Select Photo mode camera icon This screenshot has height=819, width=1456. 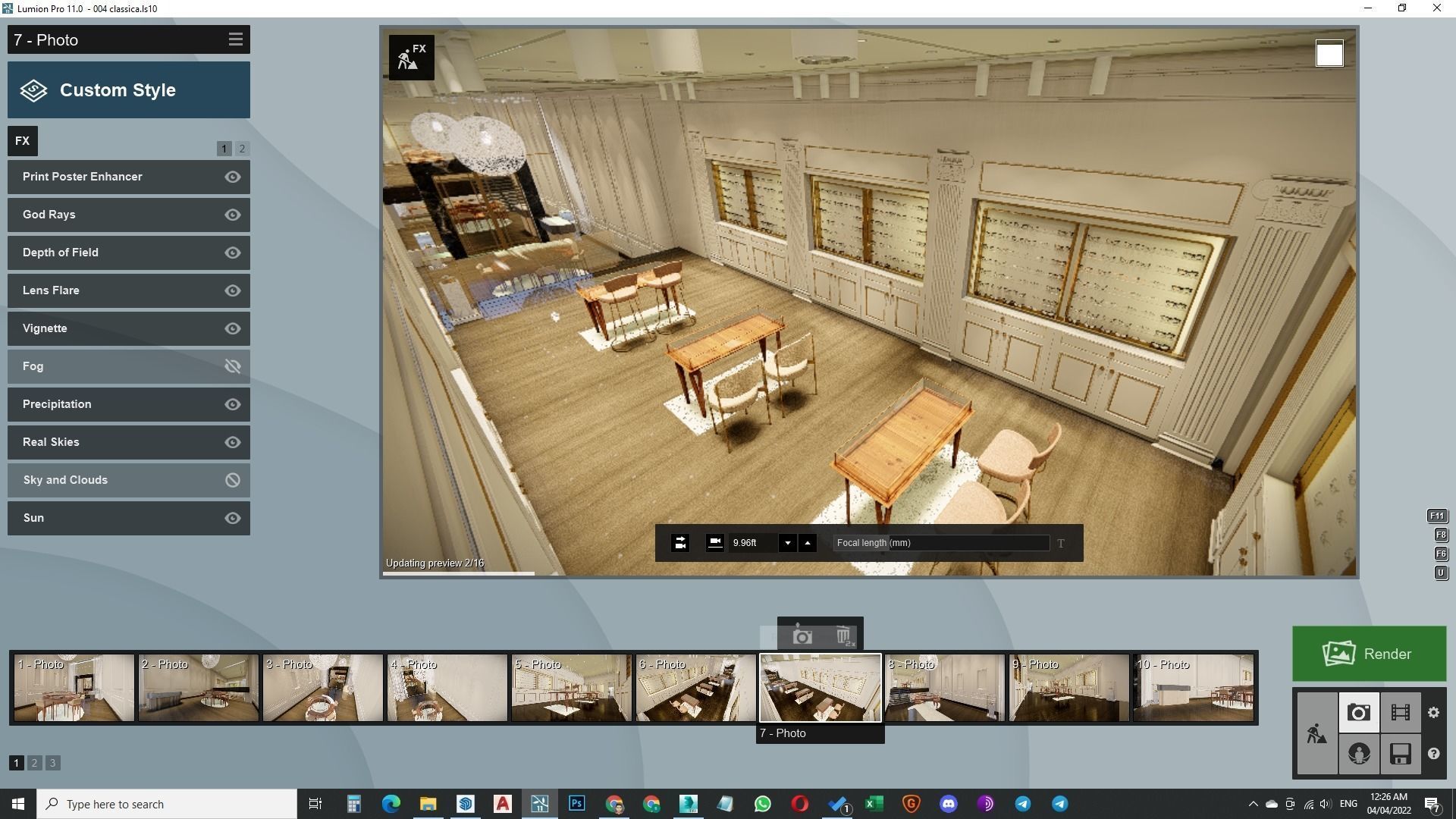pos(1359,713)
